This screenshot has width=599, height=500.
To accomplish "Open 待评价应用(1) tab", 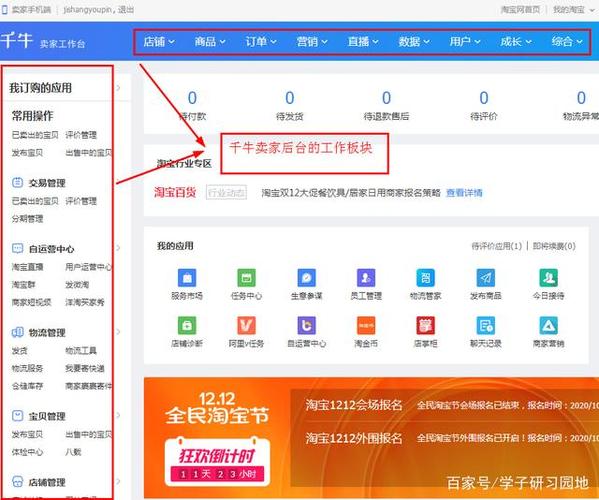I will pos(497,246).
